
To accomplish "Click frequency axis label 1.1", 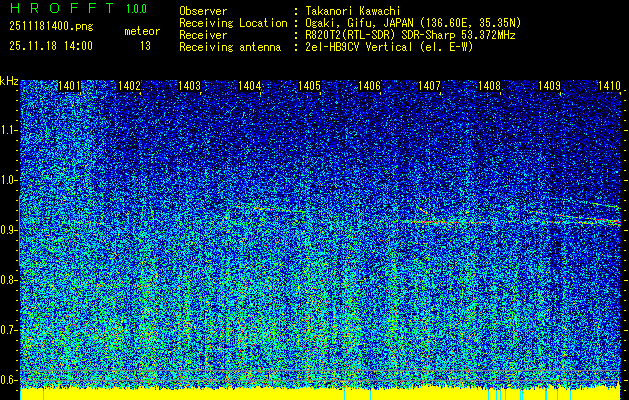I will [9, 130].
